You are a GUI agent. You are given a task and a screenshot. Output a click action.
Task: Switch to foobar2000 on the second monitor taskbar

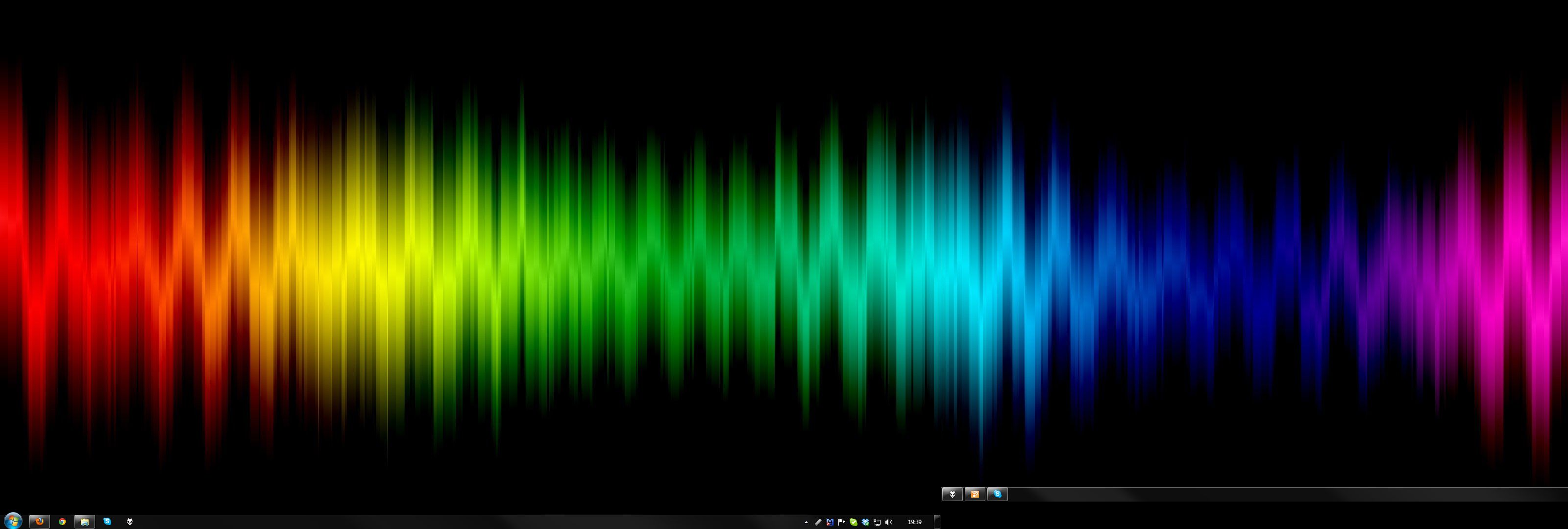(953, 494)
